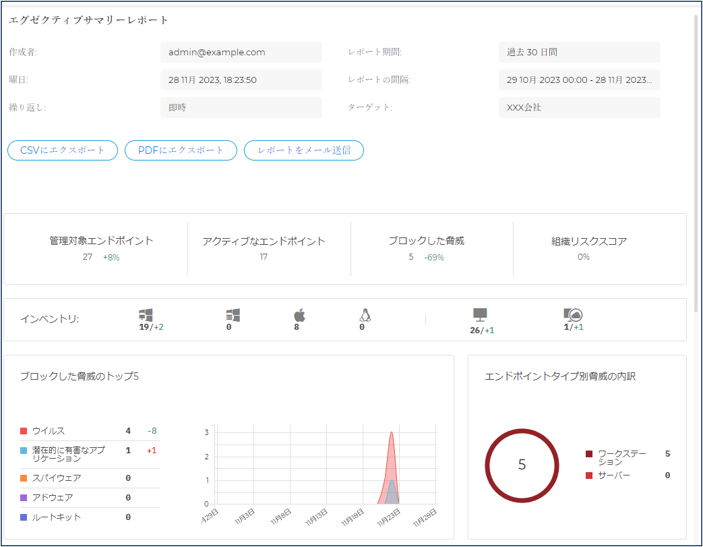Click the 即時 recurrence field

coord(241,108)
